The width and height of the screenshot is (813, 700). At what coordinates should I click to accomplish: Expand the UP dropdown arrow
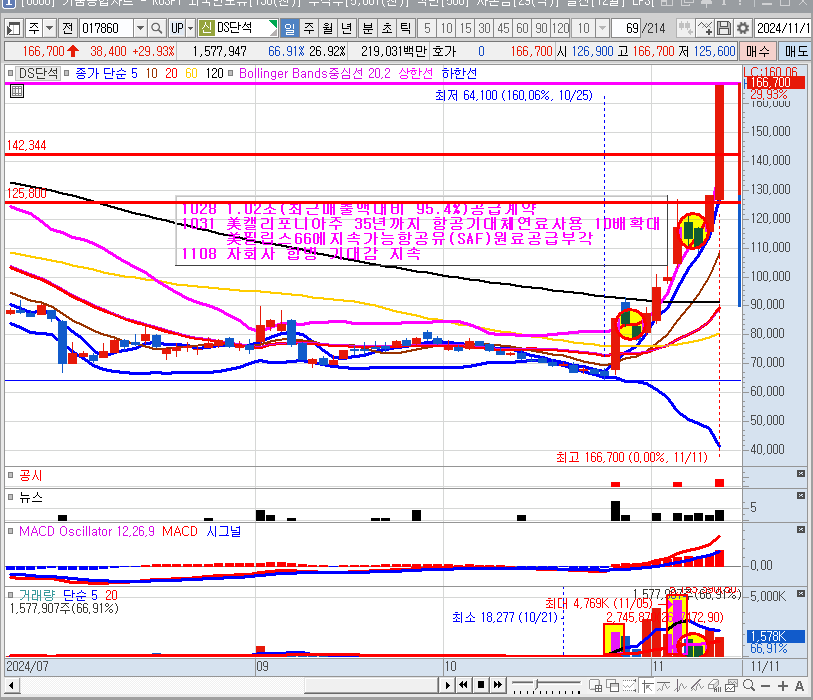click(190, 28)
